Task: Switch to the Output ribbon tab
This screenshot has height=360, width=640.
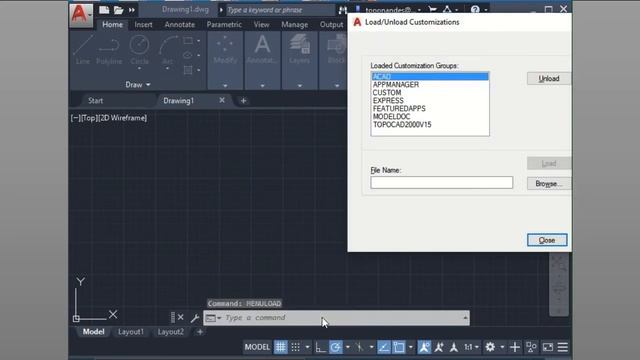Action: coord(331,24)
